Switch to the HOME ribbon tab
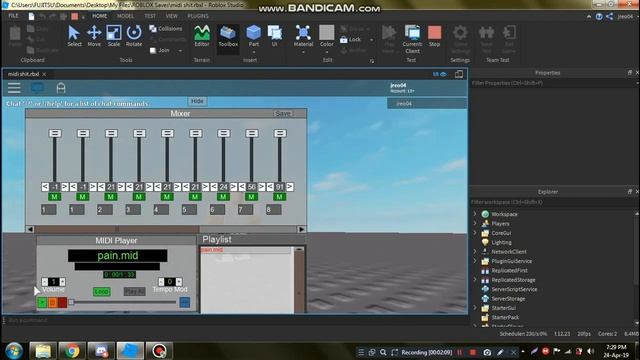The height and width of the screenshot is (360, 640). pos(99,16)
